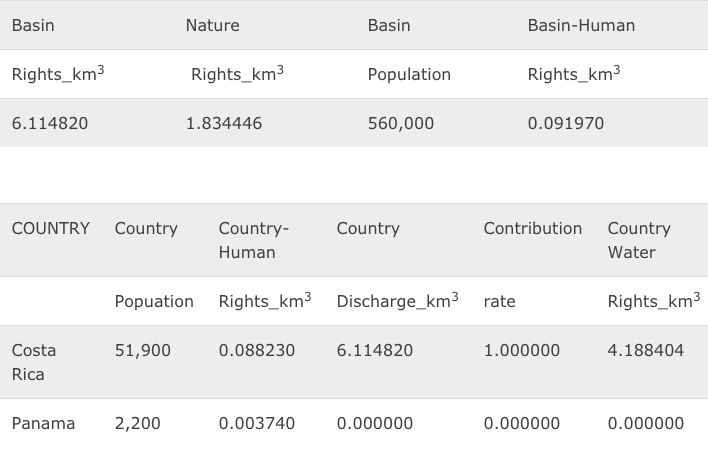Viewport: 708px width, 456px height.
Task: Click the 51,900 population cell
Action: pos(143,350)
